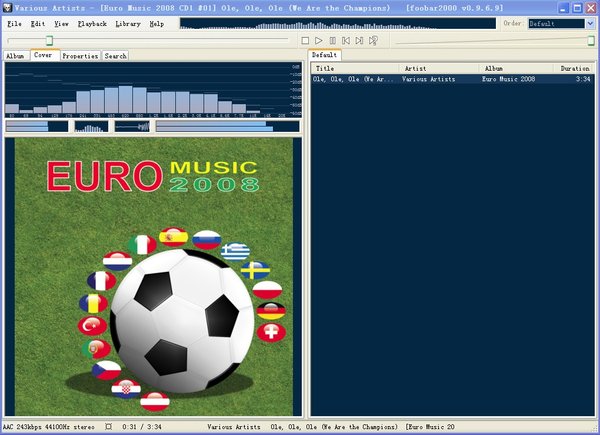Go to the previous track
The image size is (600, 435).
346,41
